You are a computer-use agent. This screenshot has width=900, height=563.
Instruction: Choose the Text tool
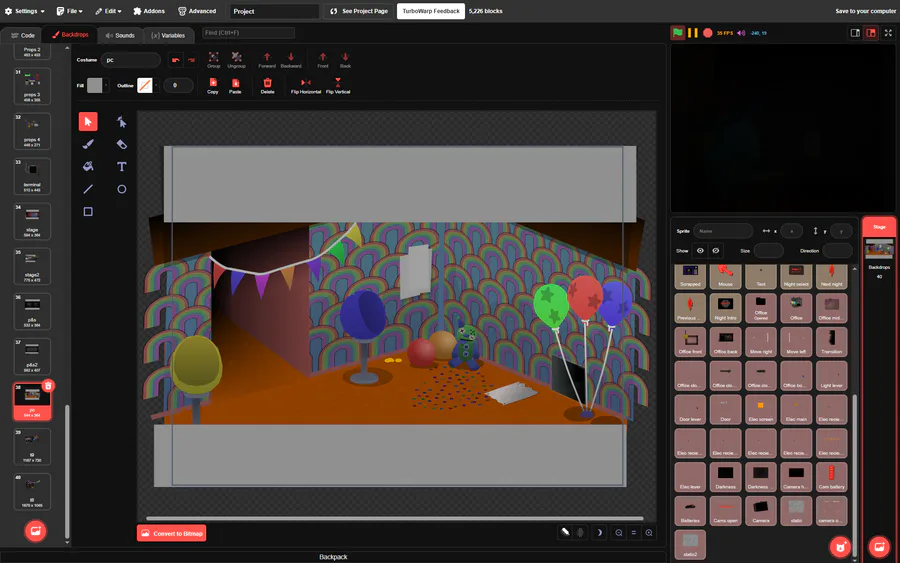tap(121, 167)
